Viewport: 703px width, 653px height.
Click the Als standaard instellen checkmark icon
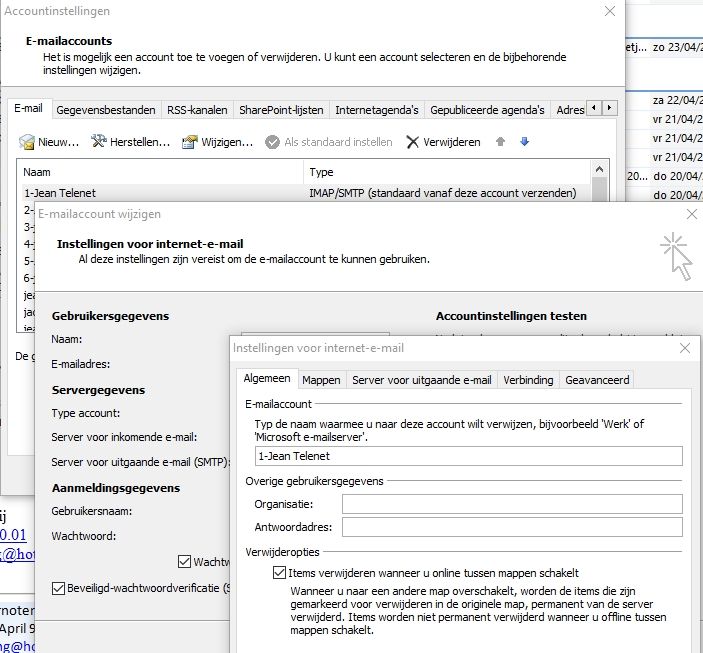272,142
